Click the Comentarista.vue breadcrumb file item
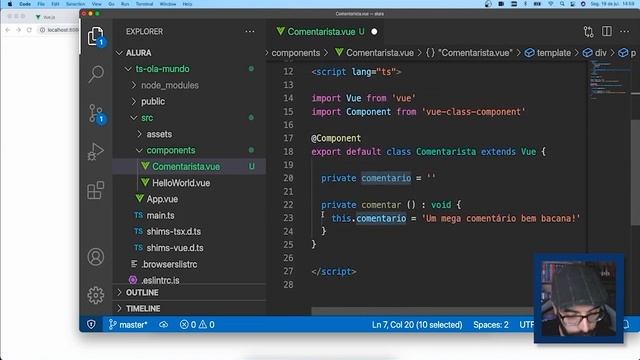The width and height of the screenshot is (640, 360). [374, 53]
